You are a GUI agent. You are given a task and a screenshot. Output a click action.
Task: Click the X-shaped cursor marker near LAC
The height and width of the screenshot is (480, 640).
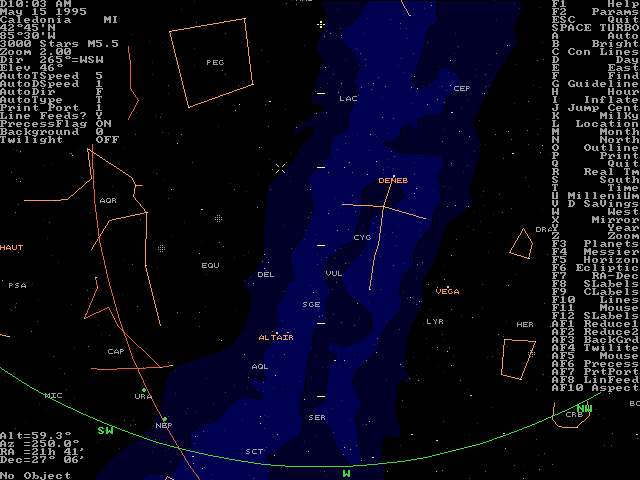(x=281, y=168)
